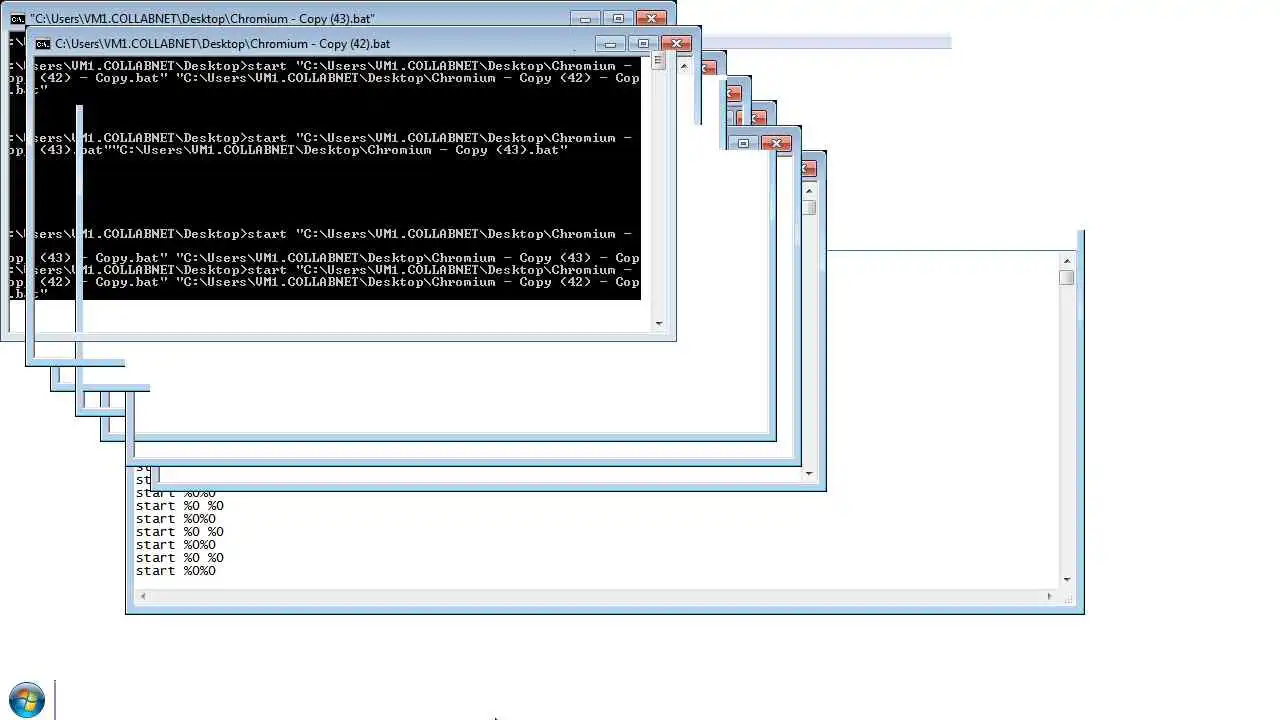Close the Copy (43).bat command window
The width and height of the screenshot is (1280, 720).
tap(651, 19)
